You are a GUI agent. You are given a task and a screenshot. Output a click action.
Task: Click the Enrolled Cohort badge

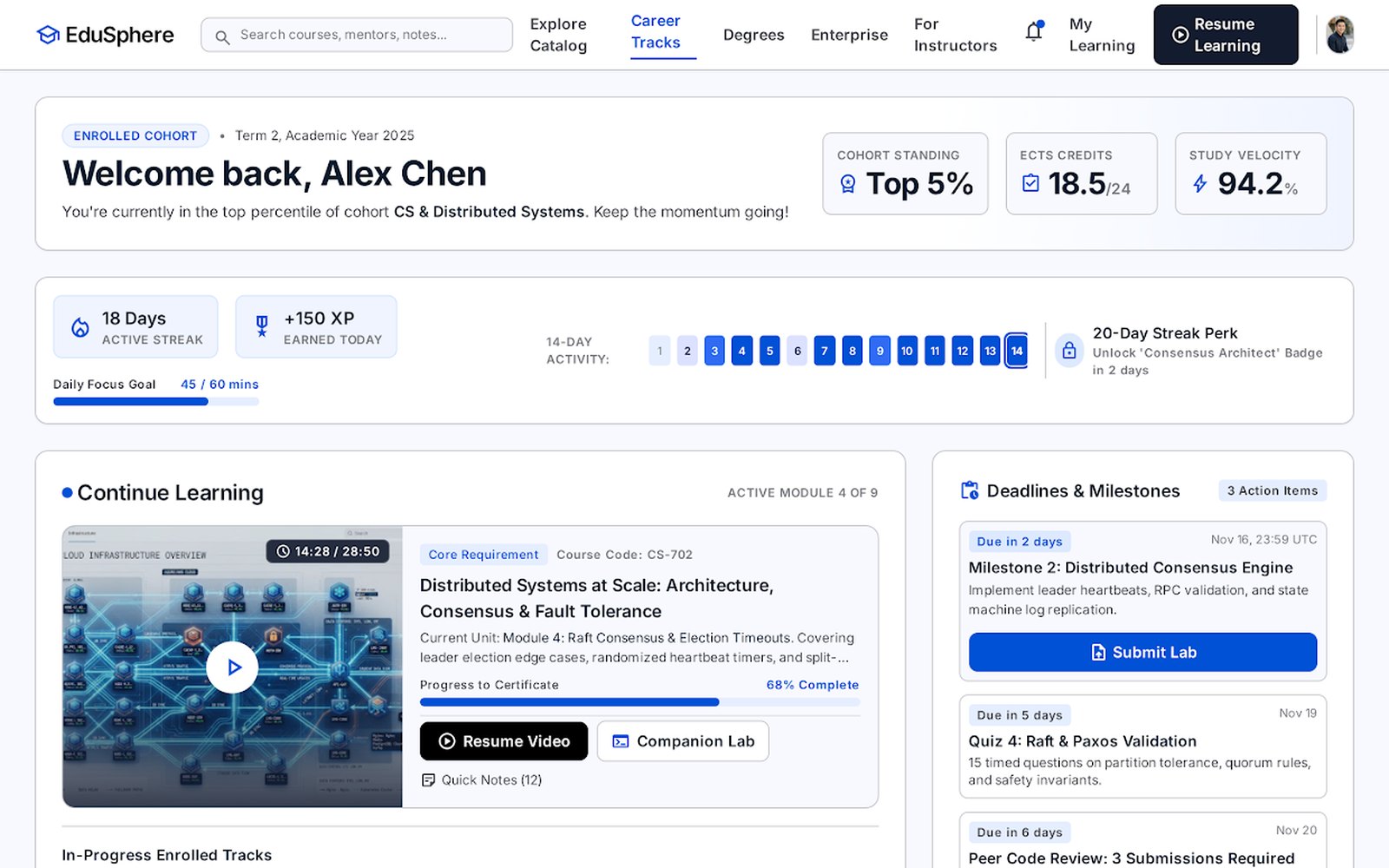click(x=135, y=135)
